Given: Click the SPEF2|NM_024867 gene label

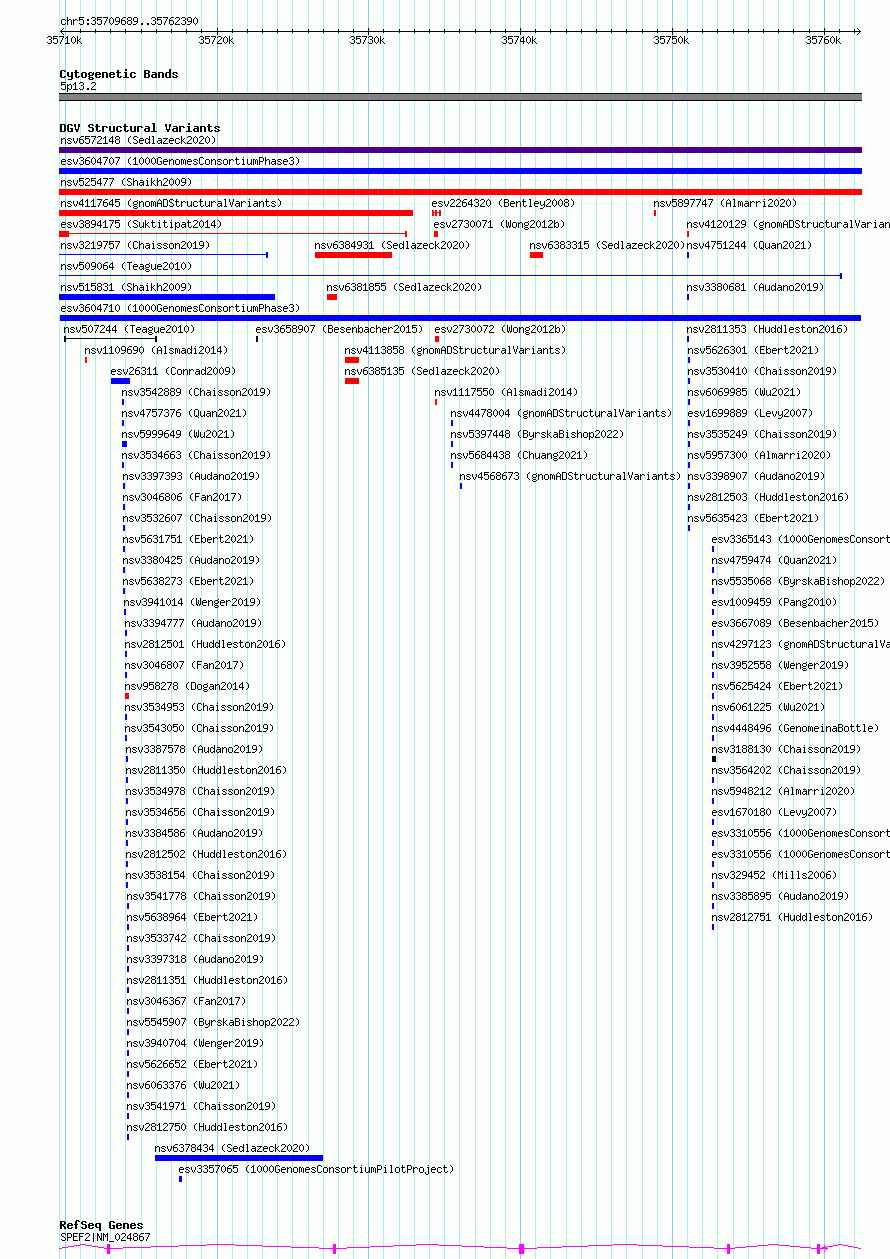Looking at the screenshot, I should pos(105,1237).
